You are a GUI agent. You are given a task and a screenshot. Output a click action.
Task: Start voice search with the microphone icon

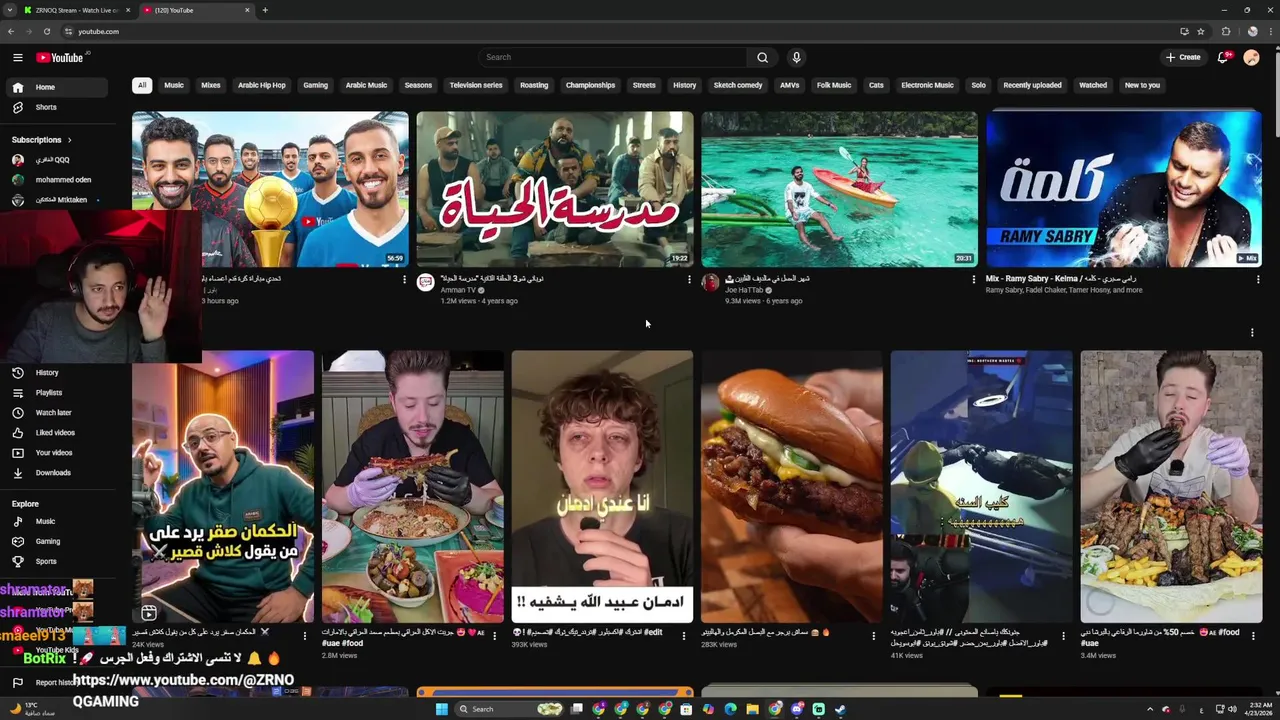796,57
